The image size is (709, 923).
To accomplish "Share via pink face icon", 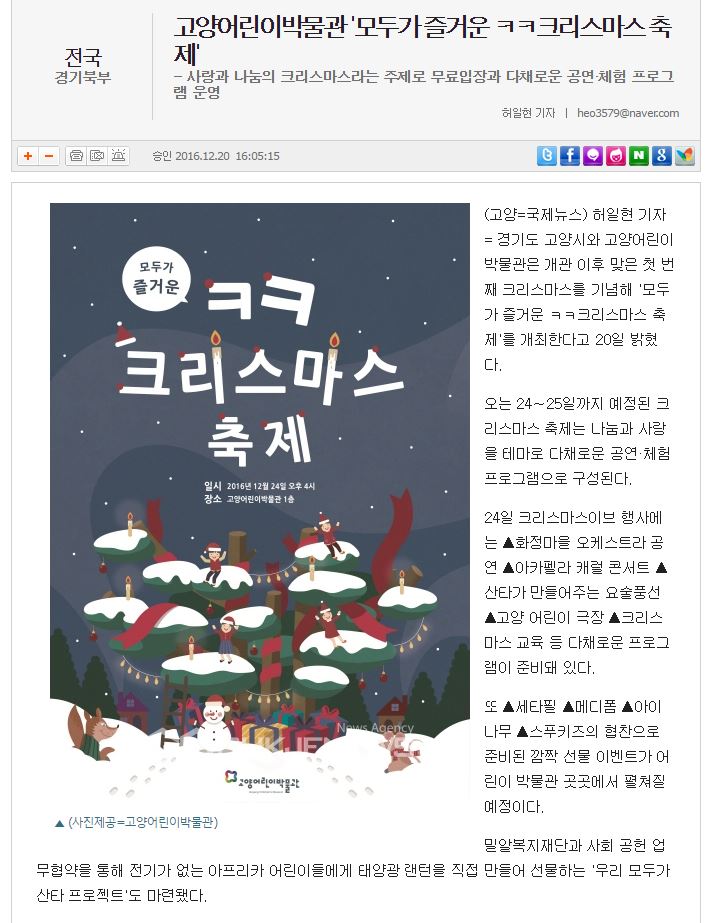I will pyautogui.click(x=616, y=155).
